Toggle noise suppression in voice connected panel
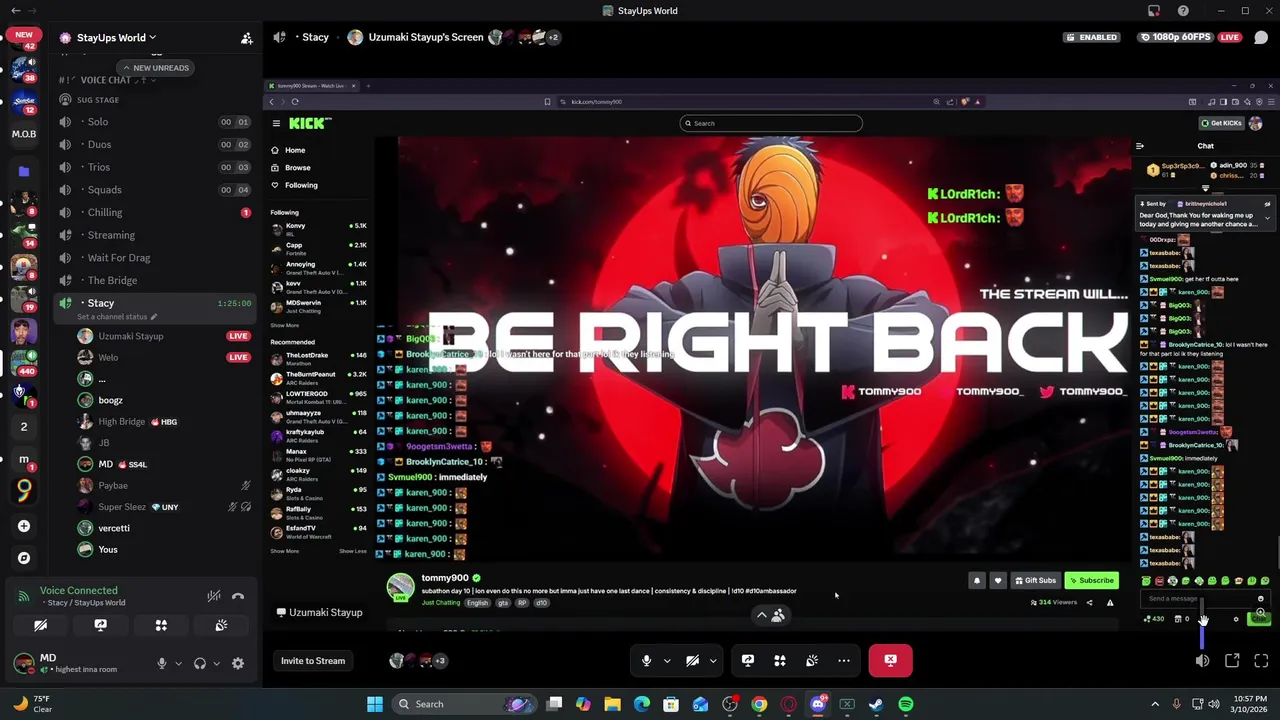1280x720 pixels. tap(214, 596)
